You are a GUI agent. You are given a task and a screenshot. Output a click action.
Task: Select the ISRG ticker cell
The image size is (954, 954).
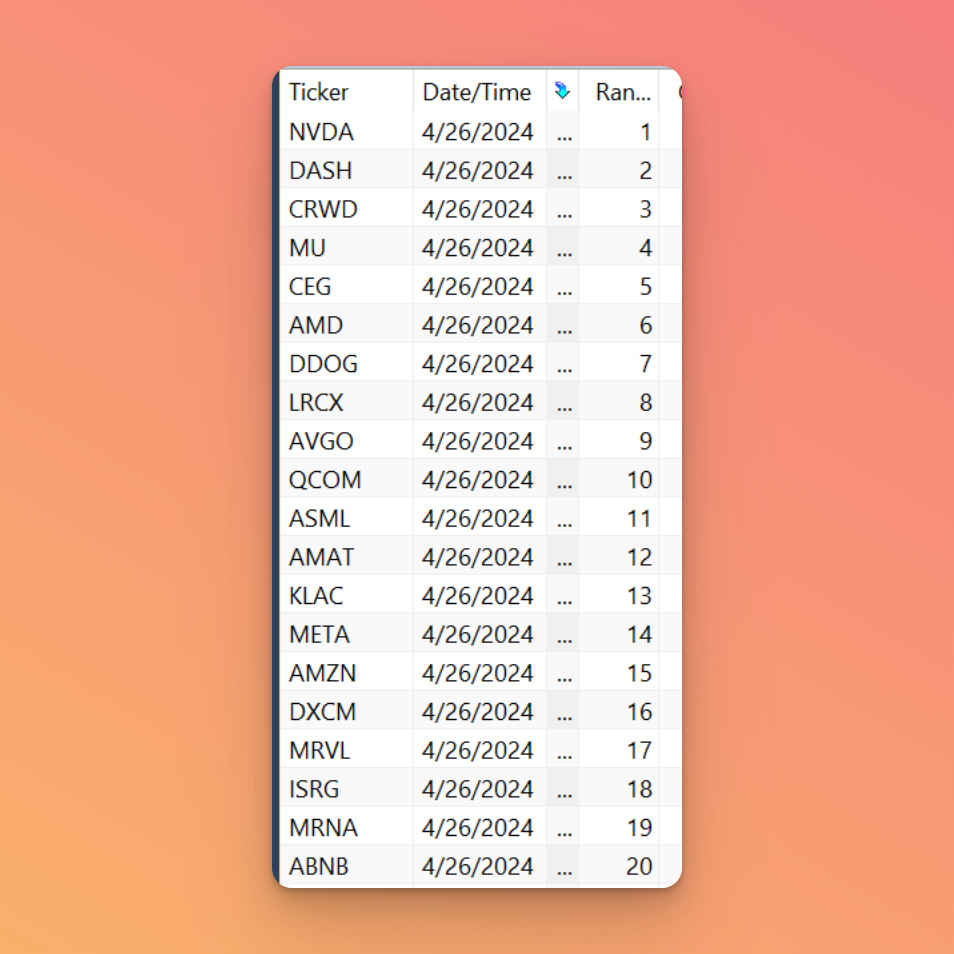tap(346, 789)
